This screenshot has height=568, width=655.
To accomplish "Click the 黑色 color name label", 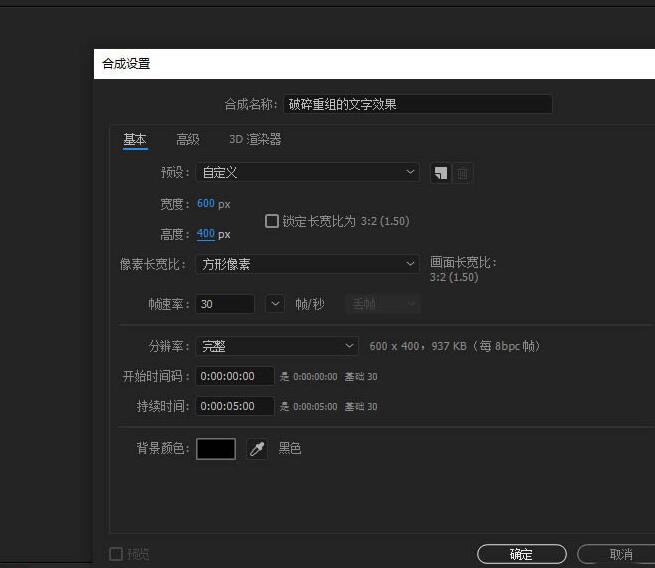I will coord(290,449).
